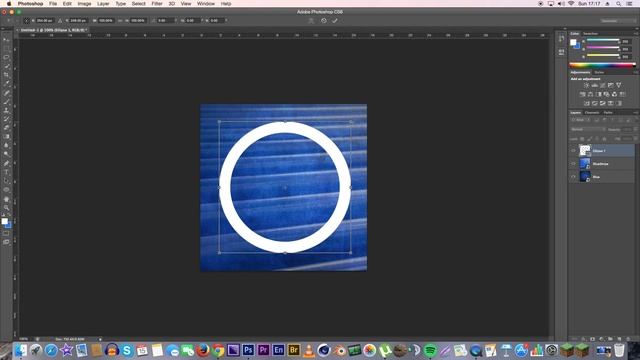Open the Color panel flyout menu

636,33
